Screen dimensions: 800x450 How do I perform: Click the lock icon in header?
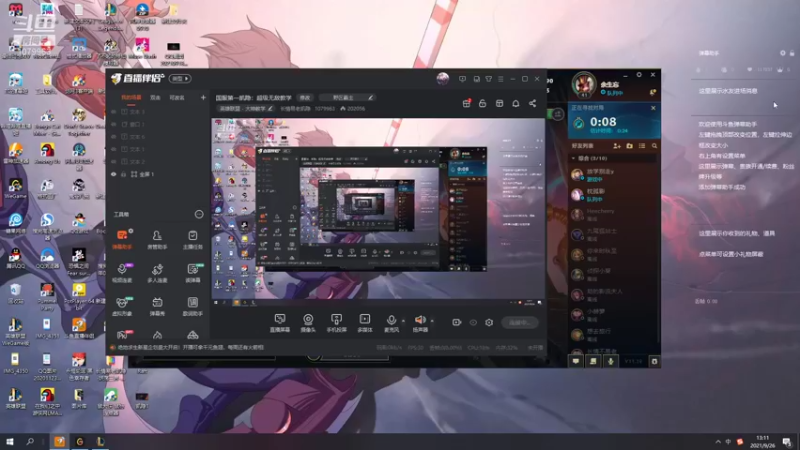coord(482,104)
